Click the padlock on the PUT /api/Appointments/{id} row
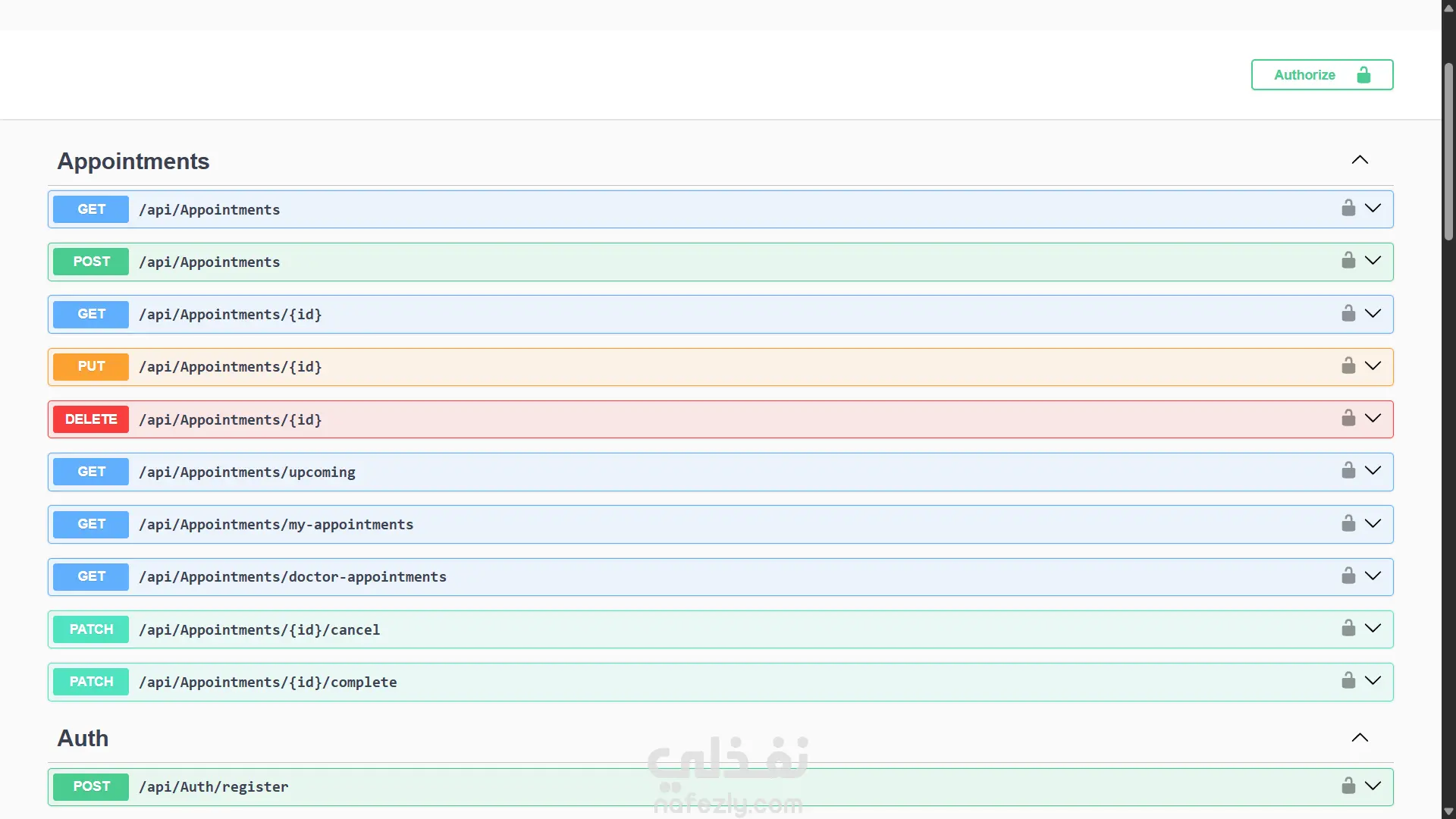Screen dimensions: 1456x819 tap(1348, 366)
